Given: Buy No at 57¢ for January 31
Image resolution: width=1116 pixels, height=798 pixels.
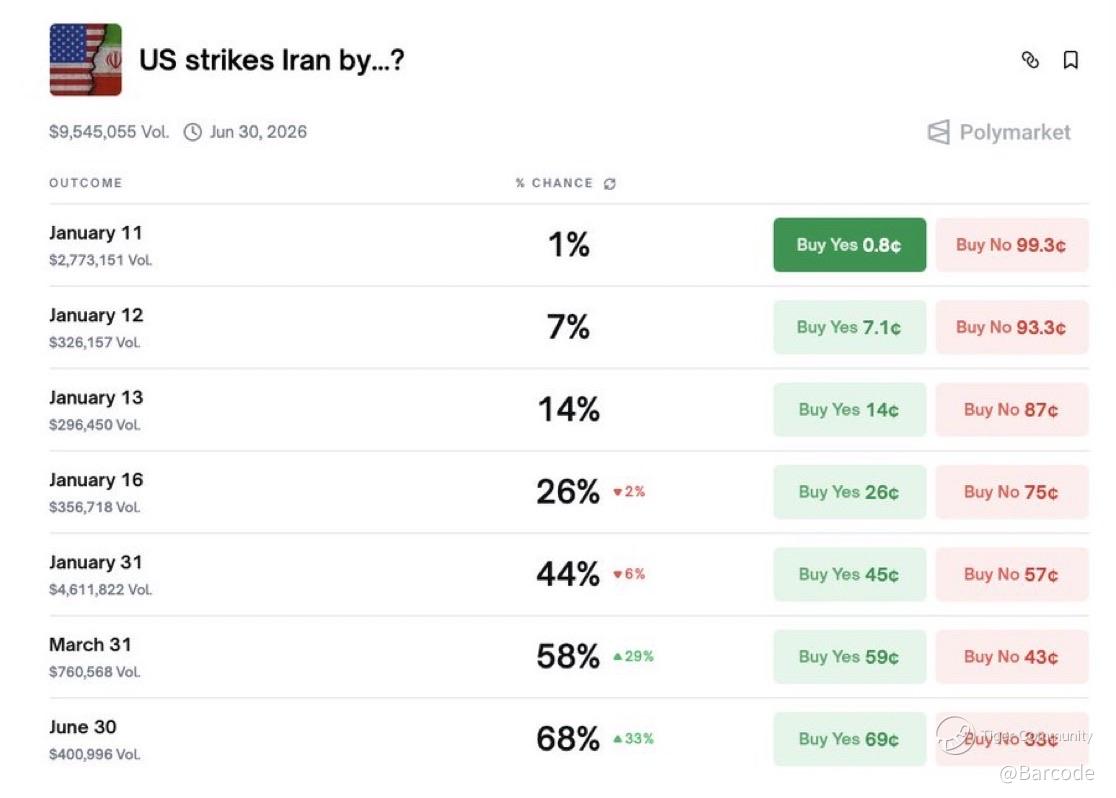Looking at the screenshot, I should pyautogui.click(x=1011, y=574).
